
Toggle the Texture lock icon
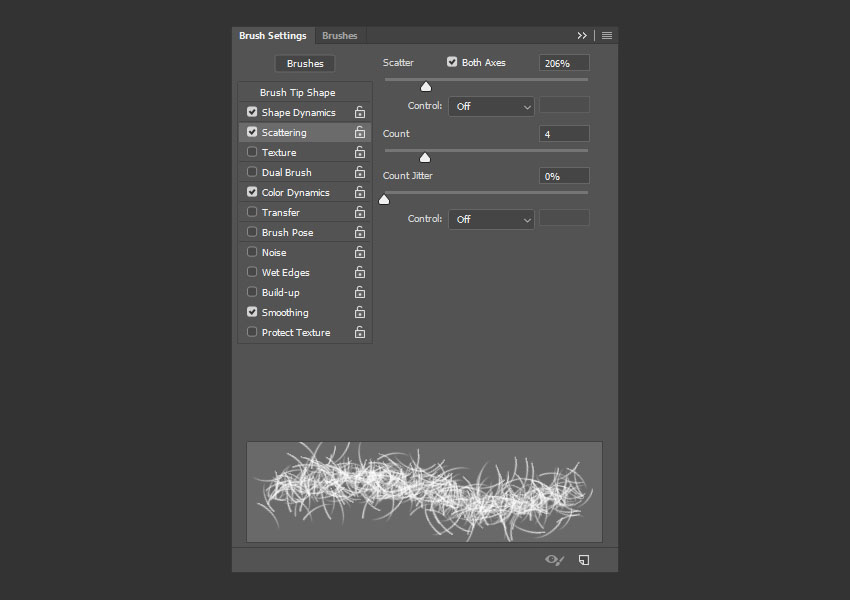pyautogui.click(x=360, y=152)
